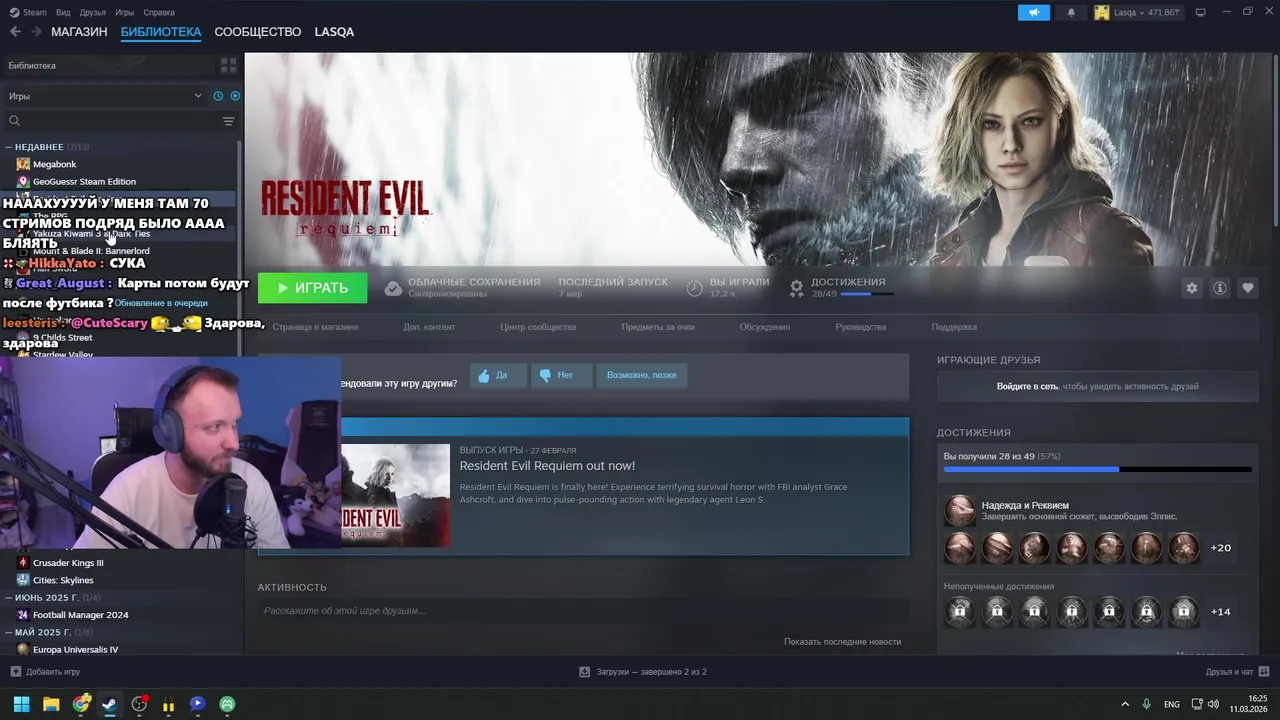
Task: Show +20 more earned achievements
Action: 1220,548
